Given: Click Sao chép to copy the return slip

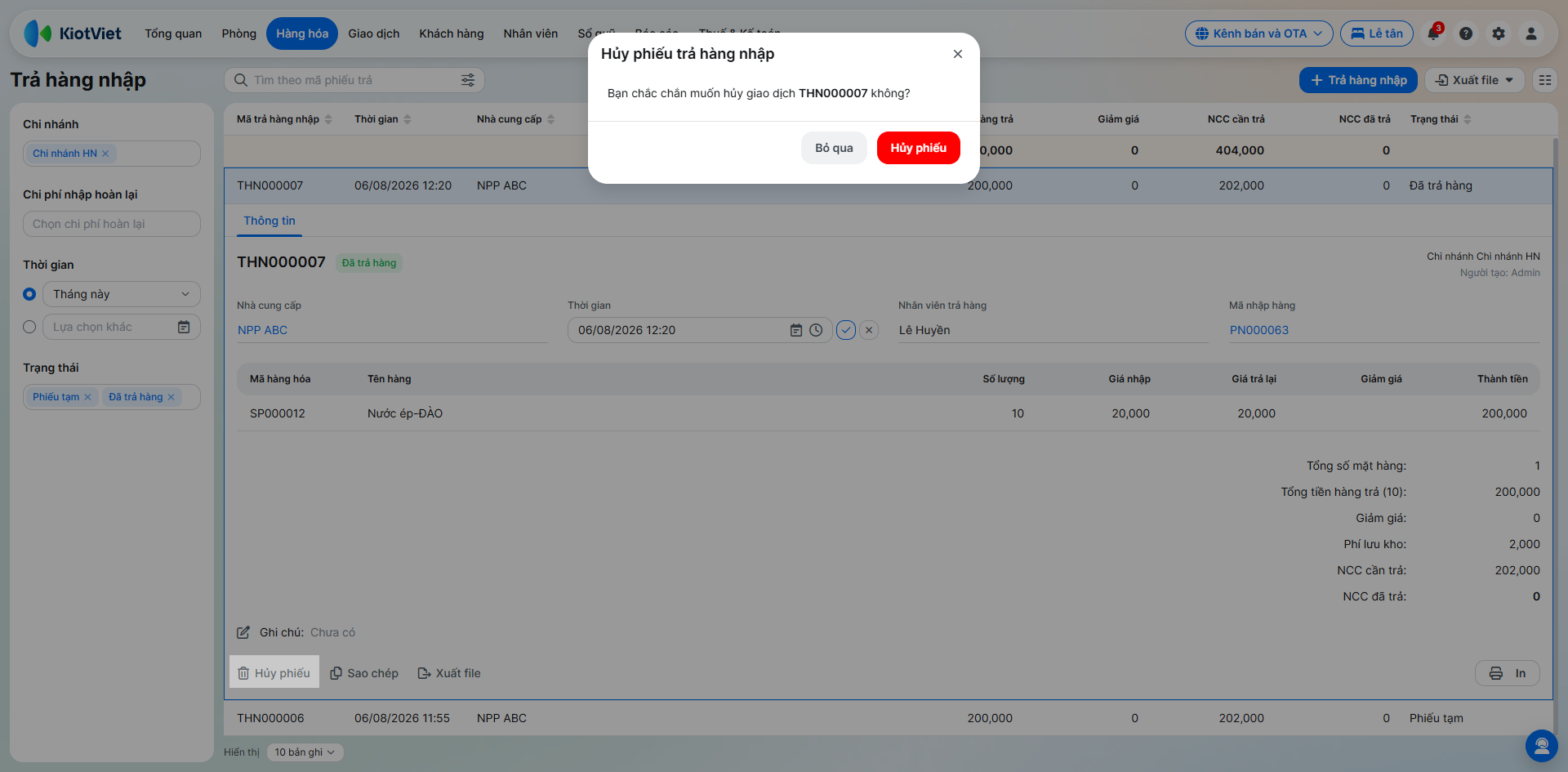Looking at the screenshot, I should click(364, 673).
